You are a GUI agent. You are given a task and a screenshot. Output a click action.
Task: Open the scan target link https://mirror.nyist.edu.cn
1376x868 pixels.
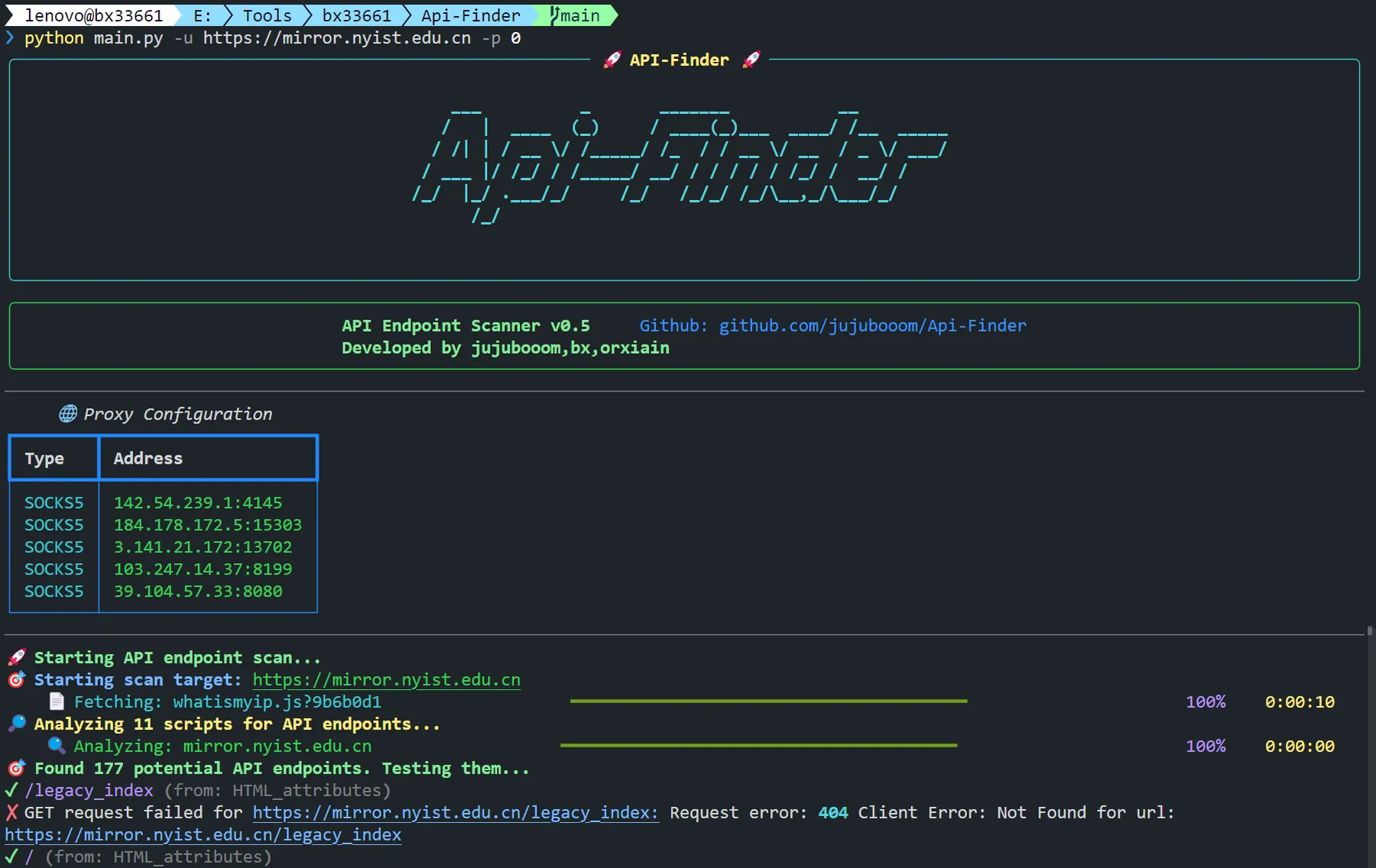click(386, 680)
